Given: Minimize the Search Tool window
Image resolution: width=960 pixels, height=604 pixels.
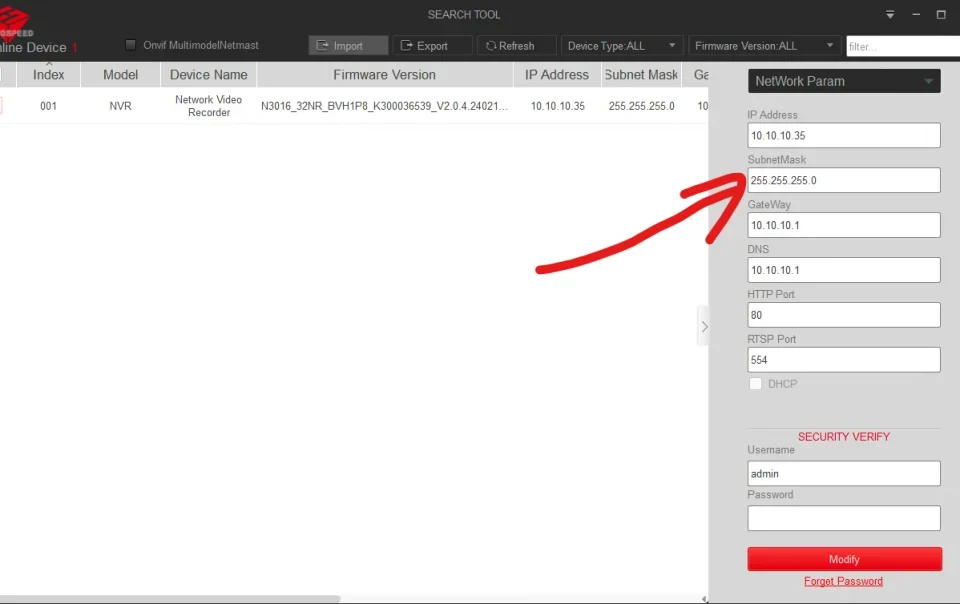Looking at the screenshot, I should pyautogui.click(x=916, y=15).
